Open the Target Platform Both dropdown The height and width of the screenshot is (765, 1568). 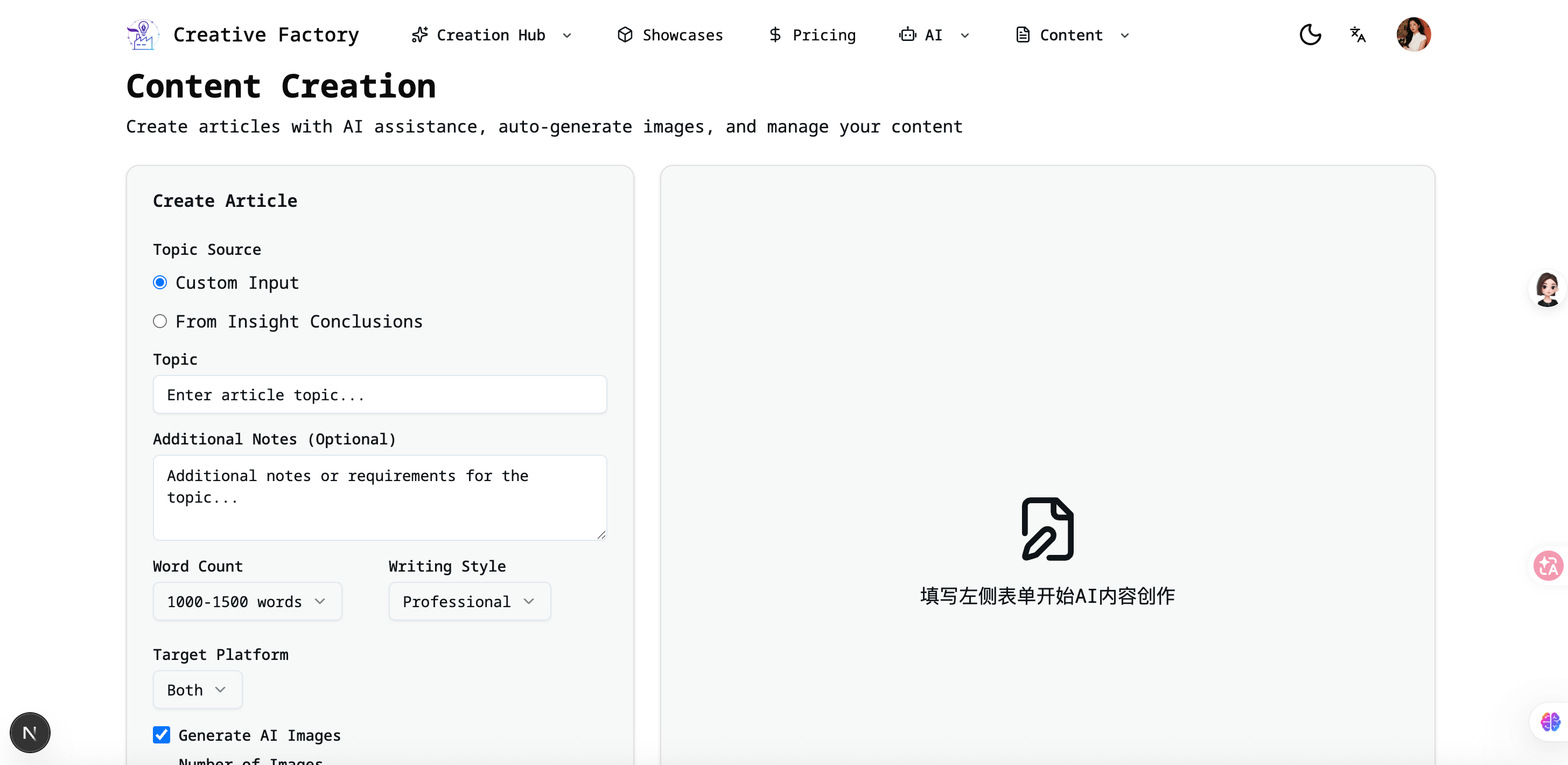[197, 690]
